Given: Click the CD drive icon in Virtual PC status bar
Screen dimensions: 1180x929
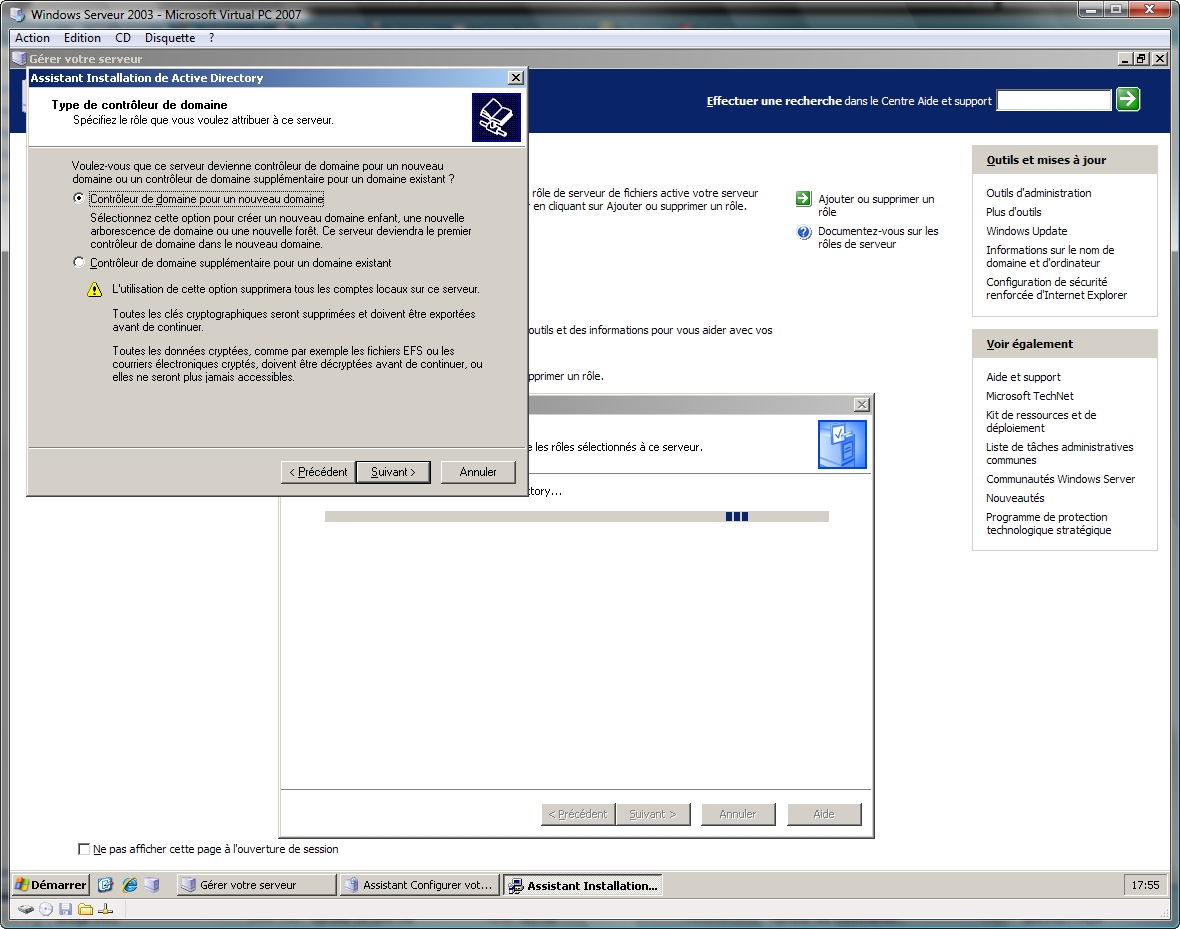Looking at the screenshot, I should [46, 909].
